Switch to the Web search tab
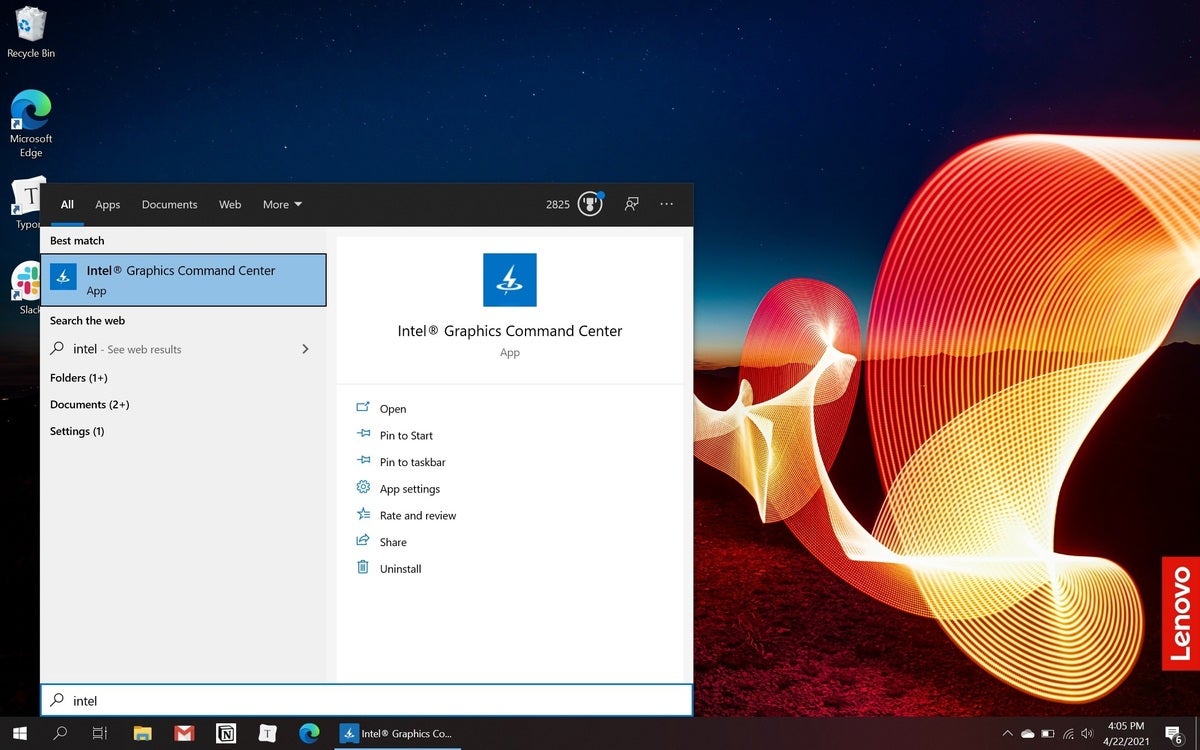 click(x=230, y=204)
